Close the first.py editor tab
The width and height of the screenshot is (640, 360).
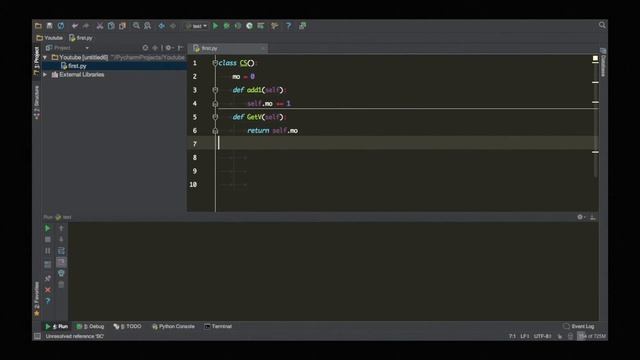[x=263, y=49]
